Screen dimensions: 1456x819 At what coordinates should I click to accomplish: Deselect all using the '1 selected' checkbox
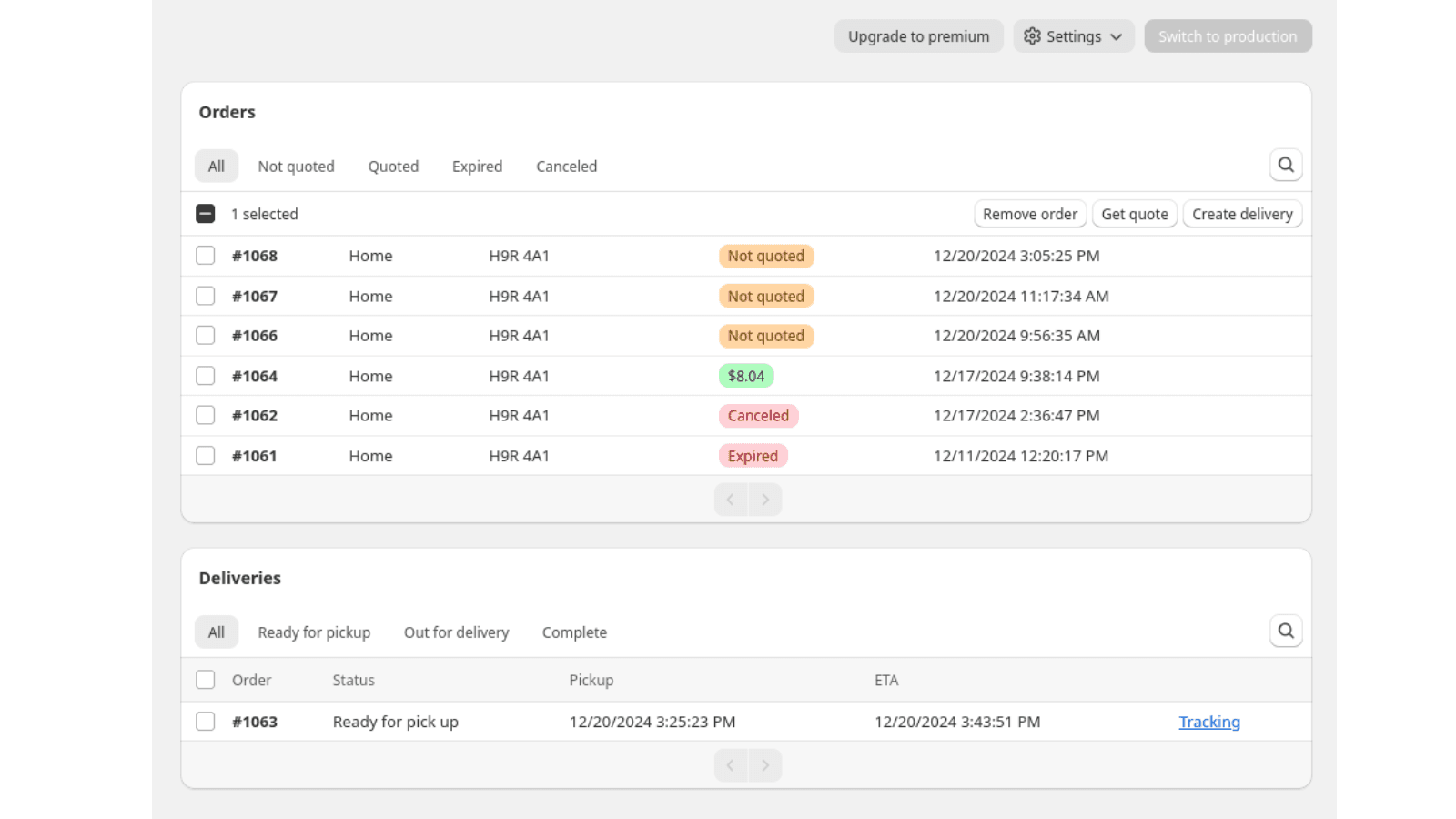[x=206, y=214]
